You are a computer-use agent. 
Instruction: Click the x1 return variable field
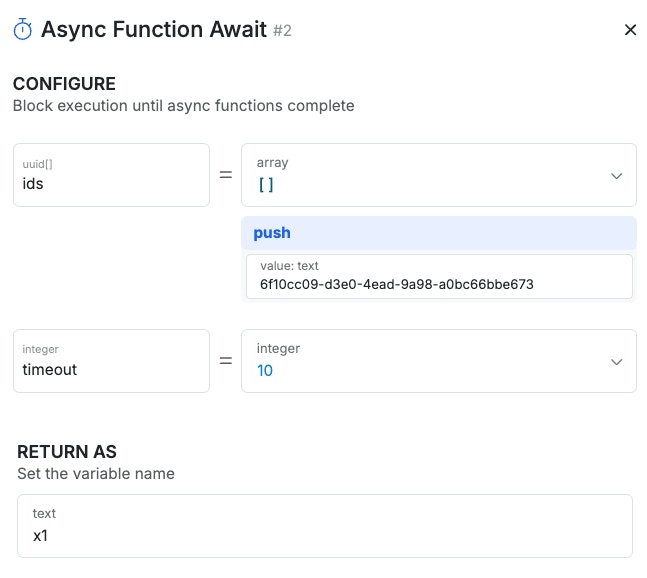(324, 535)
